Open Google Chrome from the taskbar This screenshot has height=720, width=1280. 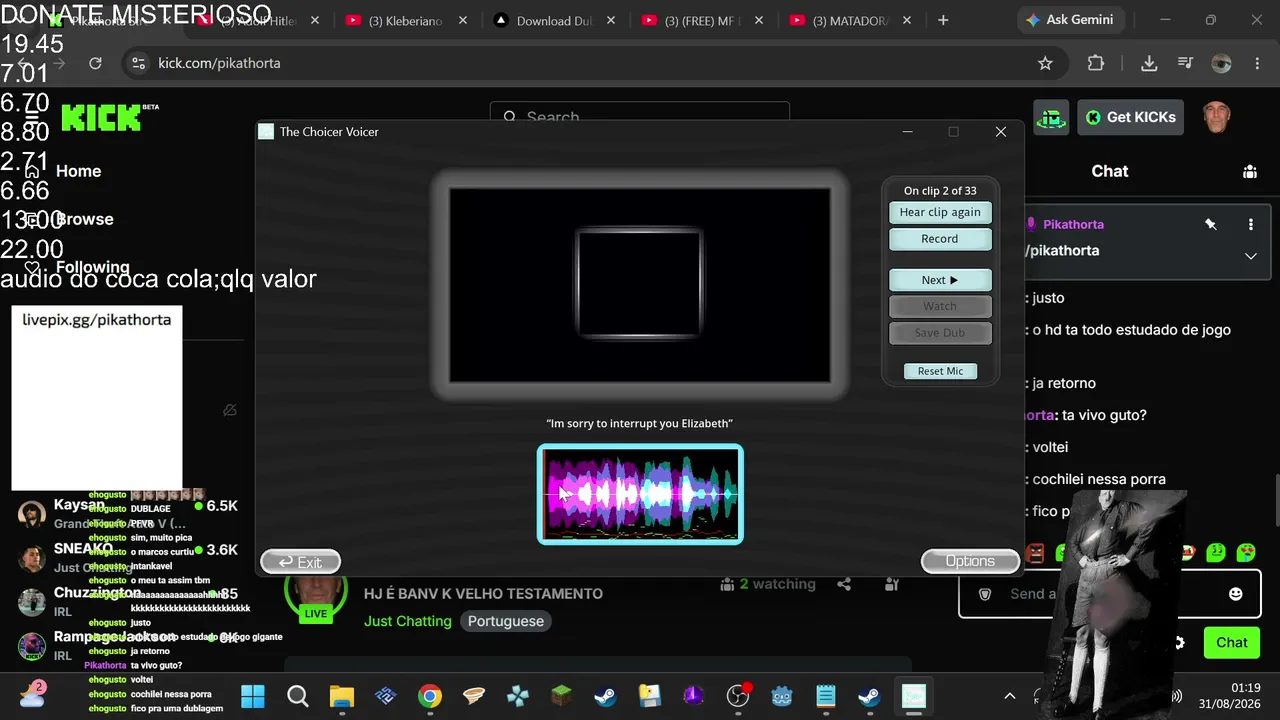[430, 696]
